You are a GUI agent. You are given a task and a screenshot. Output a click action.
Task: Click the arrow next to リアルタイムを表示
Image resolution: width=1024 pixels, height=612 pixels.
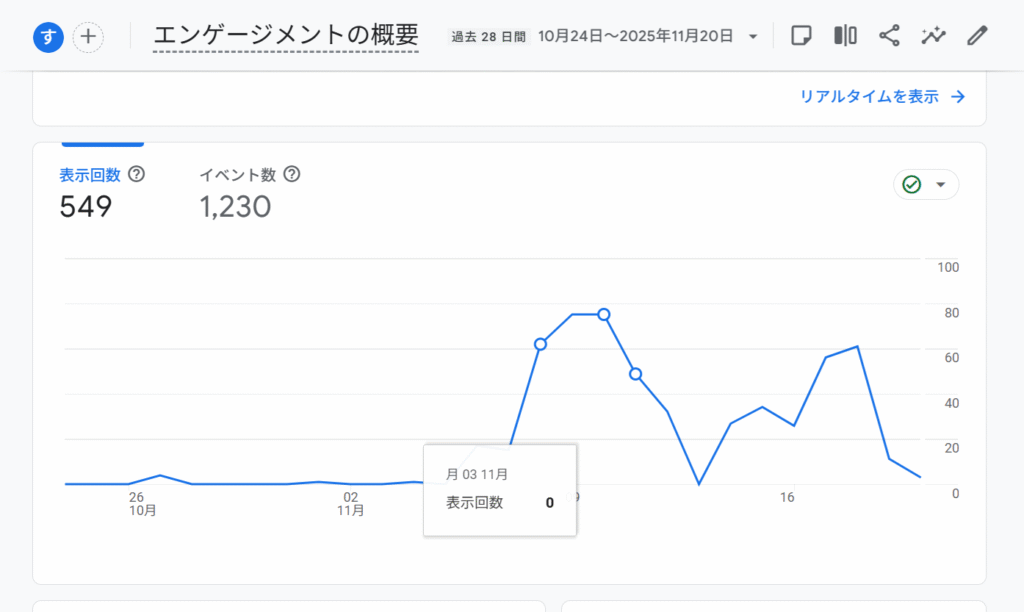coord(958,97)
